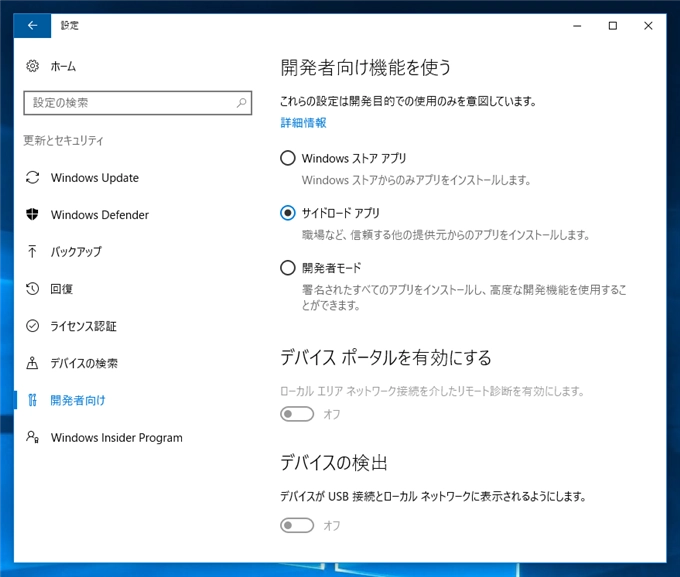Click the Windows Update refresh icon
The image size is (680, 577).
(33, 177)
